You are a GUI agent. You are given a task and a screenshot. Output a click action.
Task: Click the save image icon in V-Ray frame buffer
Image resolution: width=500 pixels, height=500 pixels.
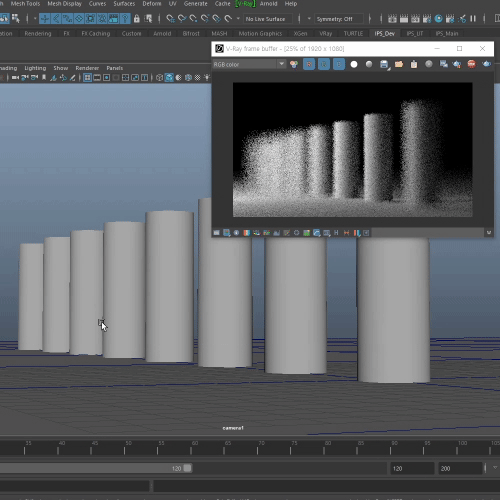[384, 64]
